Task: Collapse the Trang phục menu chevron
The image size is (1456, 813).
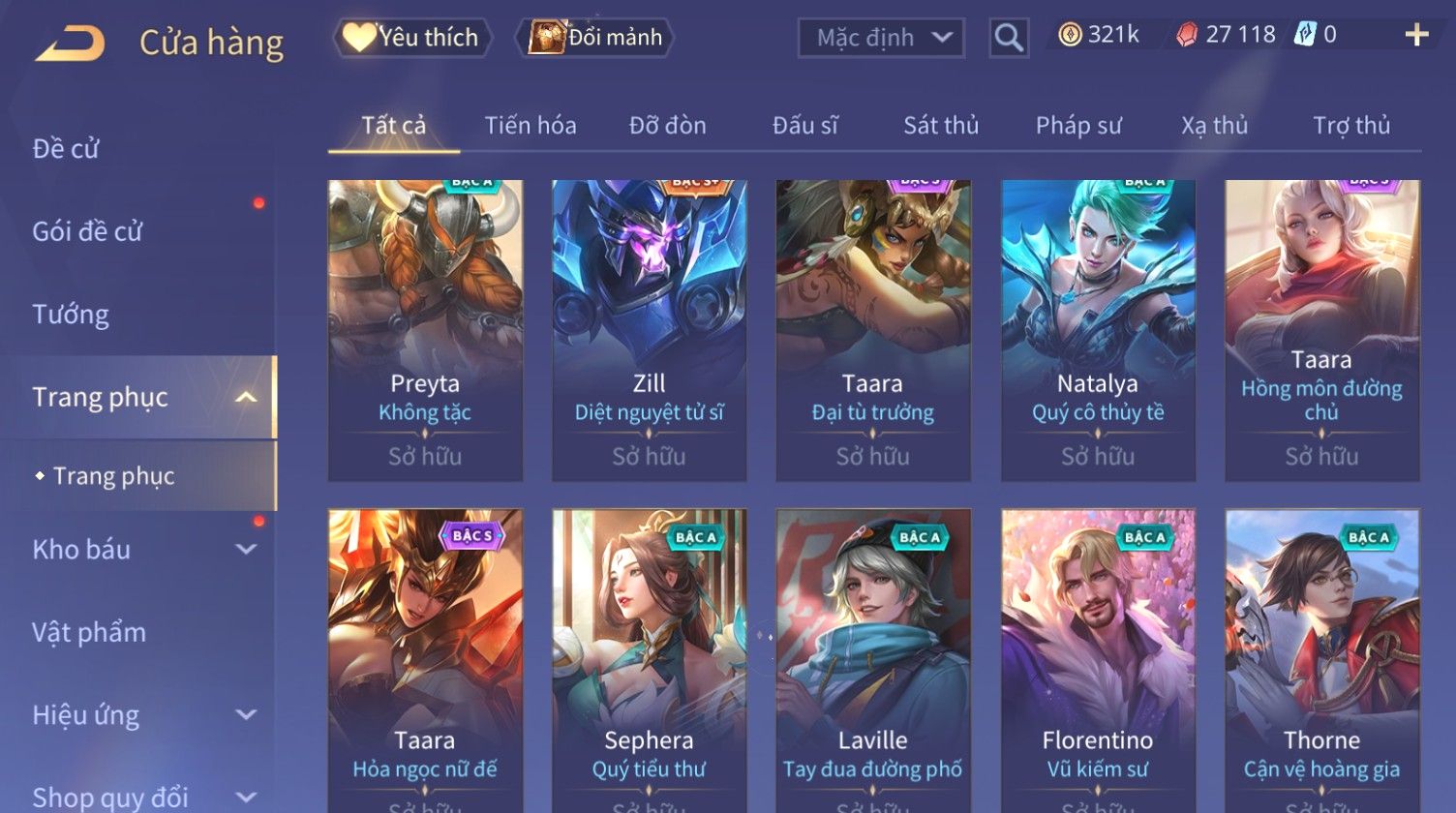Action: pyautogui.click(x=247, y=397)
